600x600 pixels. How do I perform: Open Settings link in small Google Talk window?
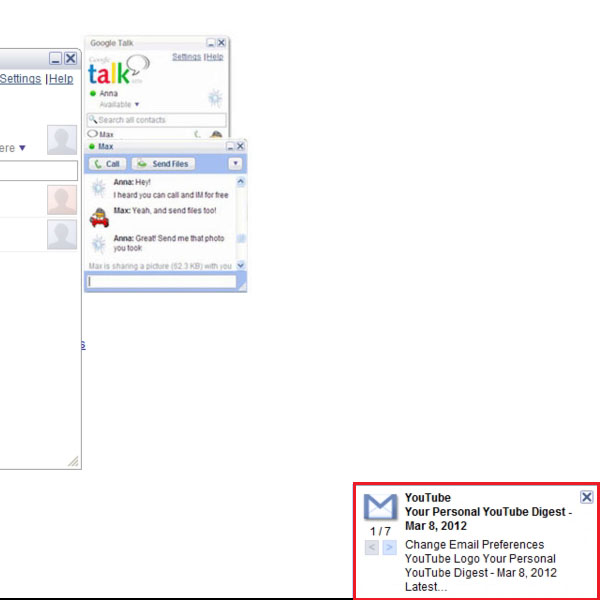(186, 57)
